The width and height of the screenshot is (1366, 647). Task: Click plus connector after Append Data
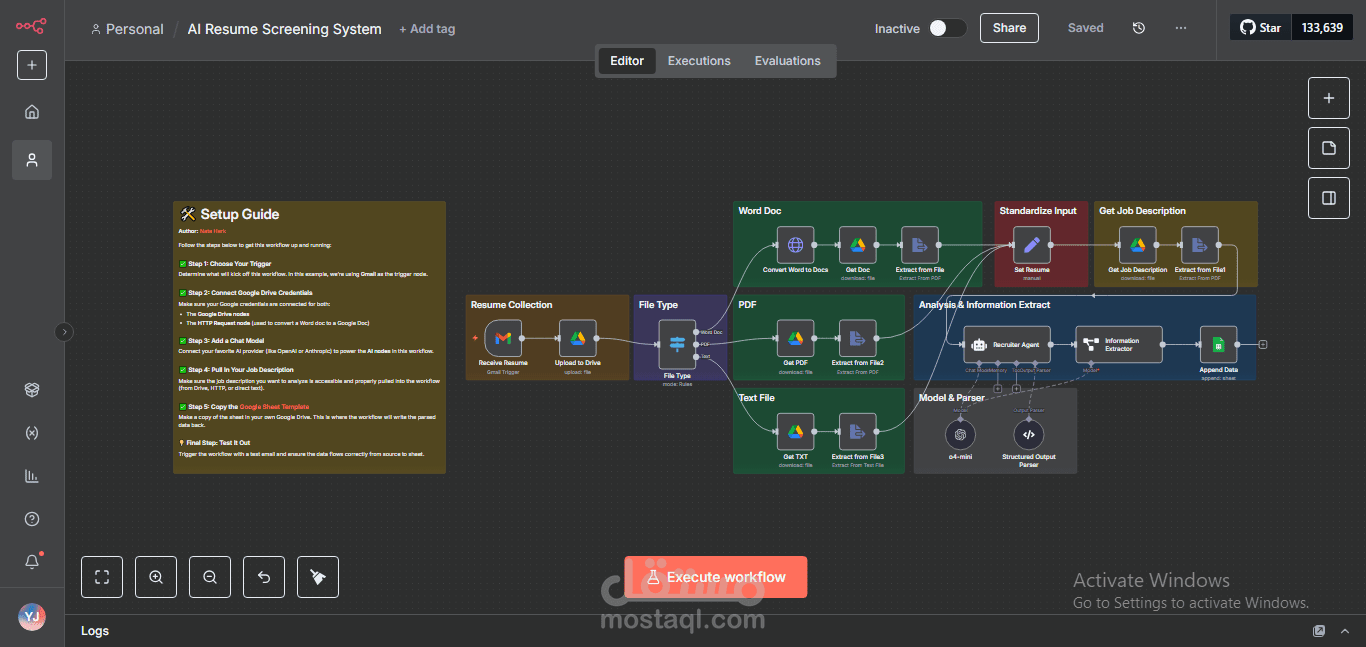(x=1263, y=344)
